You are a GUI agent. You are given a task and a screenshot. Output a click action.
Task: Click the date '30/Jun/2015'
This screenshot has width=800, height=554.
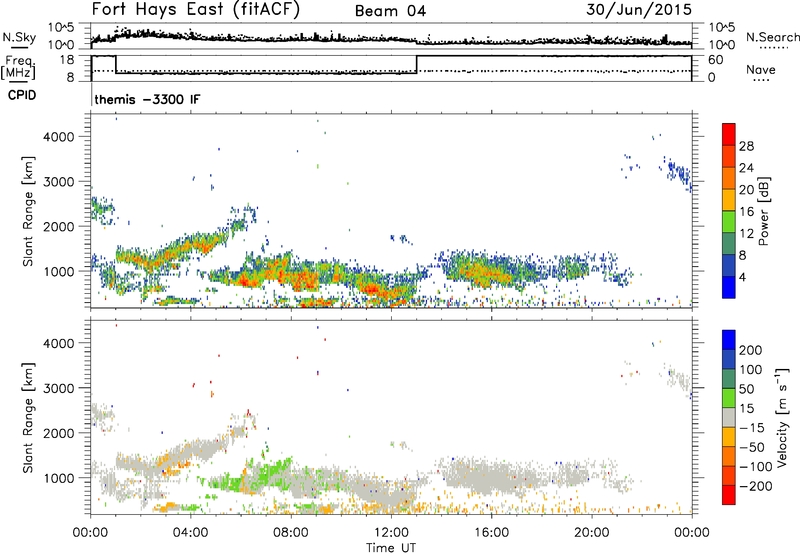639,10
